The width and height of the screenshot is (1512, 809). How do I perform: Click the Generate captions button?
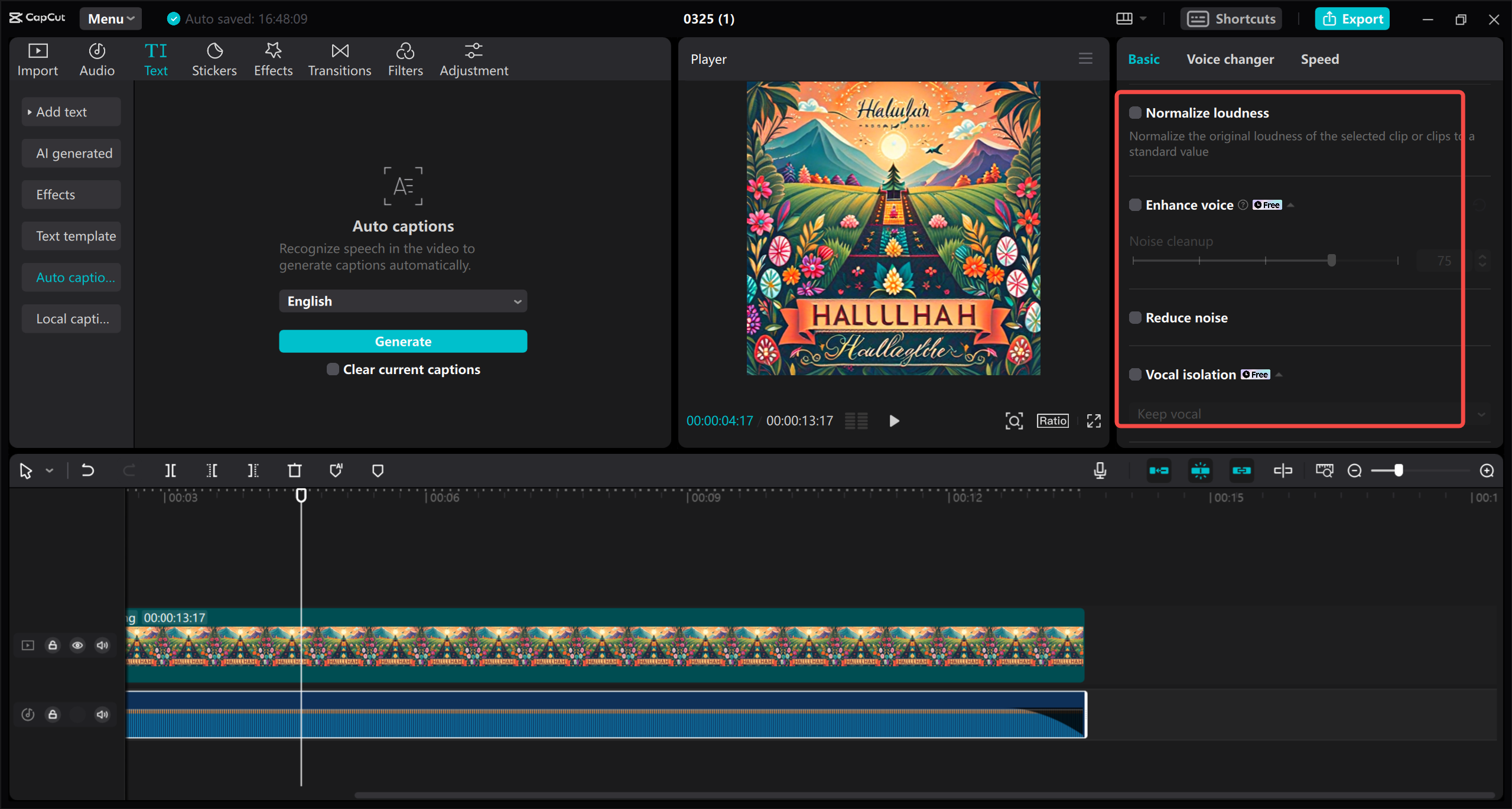pos(403,342)
